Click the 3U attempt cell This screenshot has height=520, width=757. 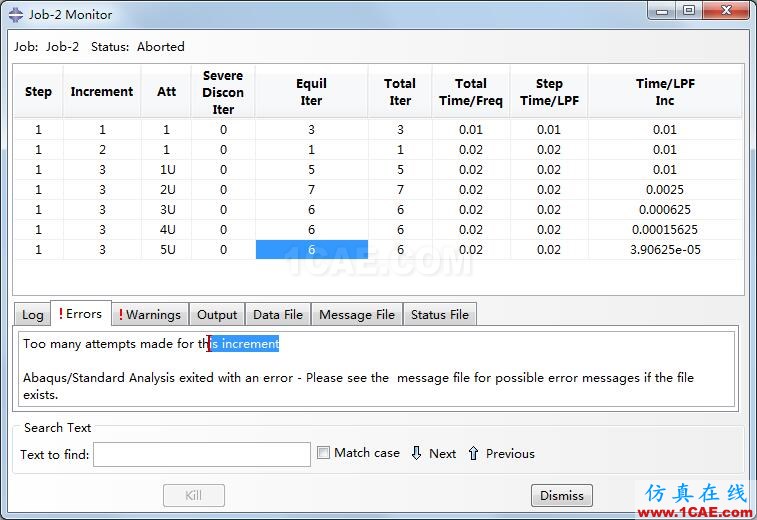(167, 210)
